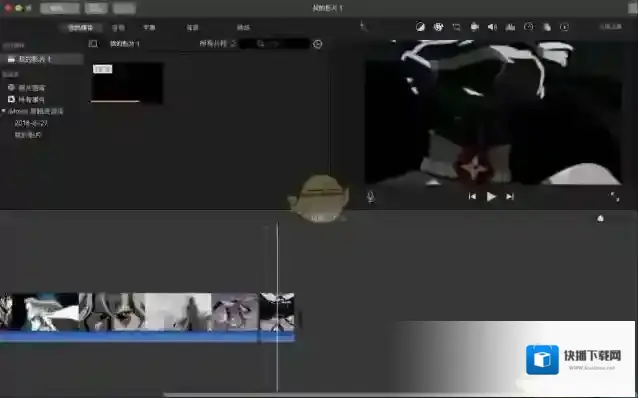Open the color balance tool
The width and height of the screenshot is (638, 398).
pos(420,27)
